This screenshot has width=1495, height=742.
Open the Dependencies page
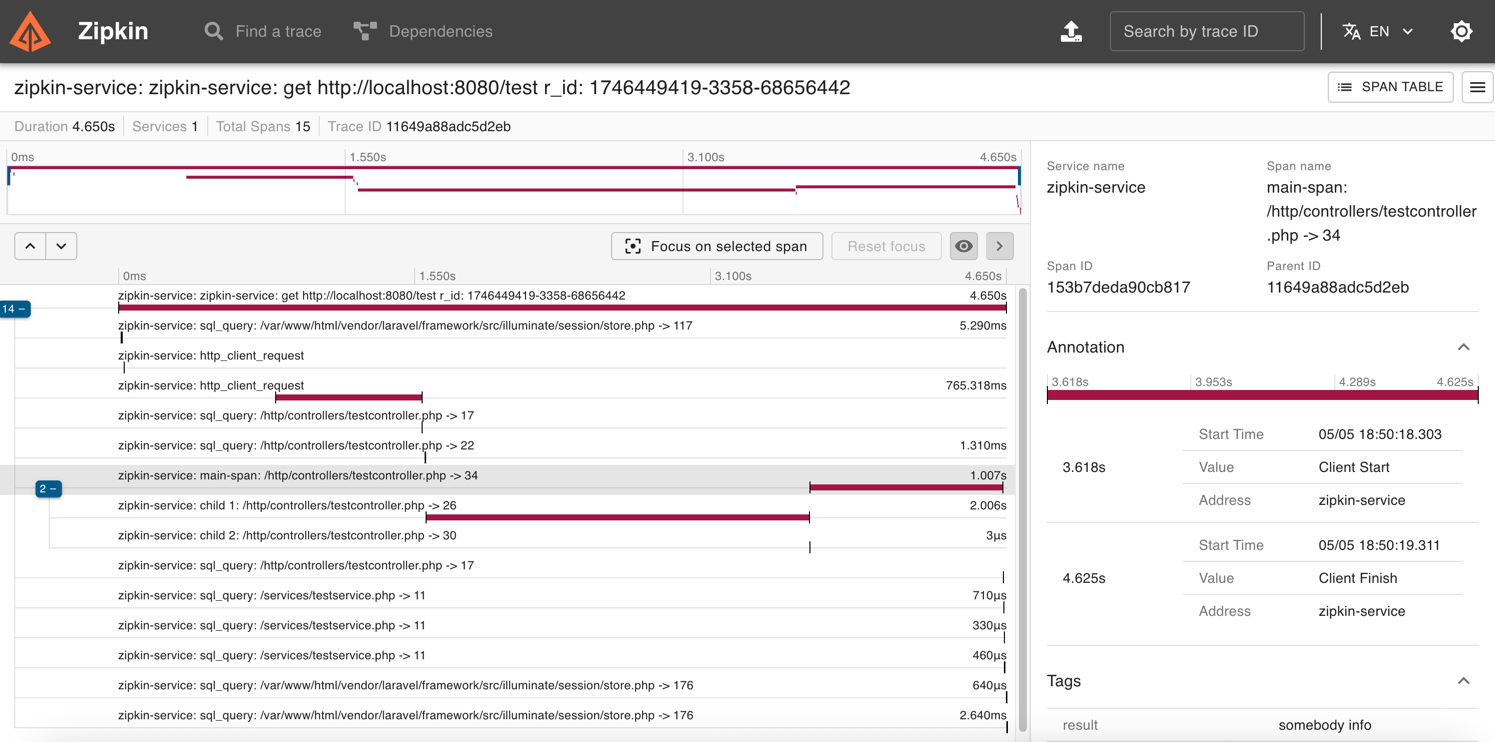pyautogui.click(x=423, y=32)
